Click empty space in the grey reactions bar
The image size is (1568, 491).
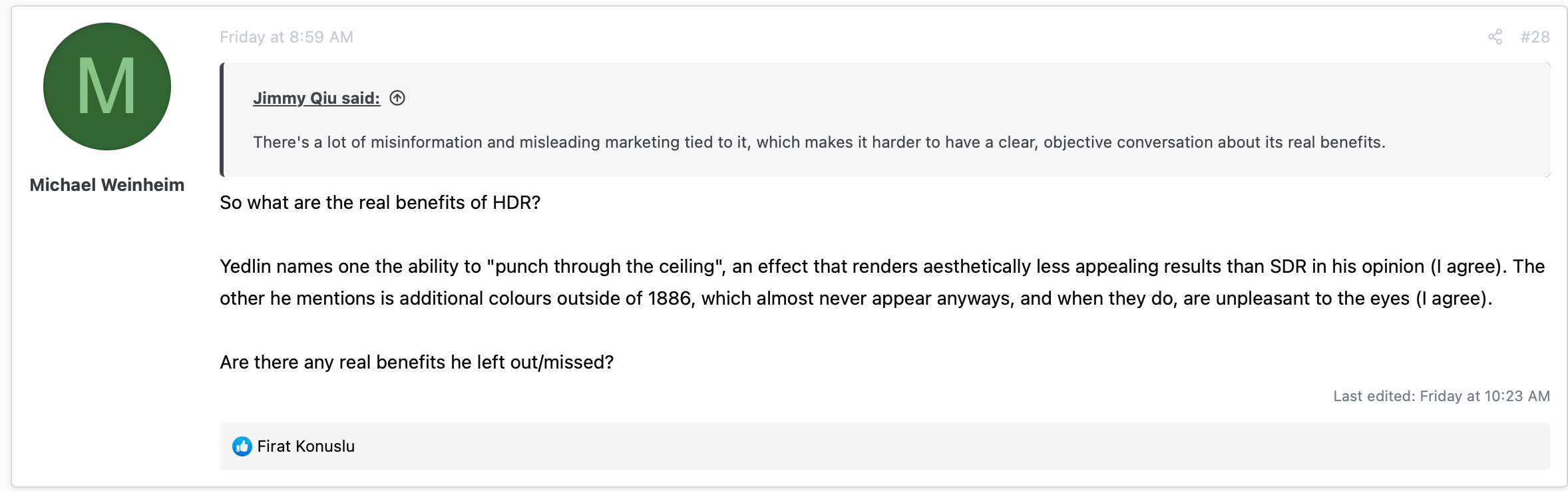click(932, 446)
